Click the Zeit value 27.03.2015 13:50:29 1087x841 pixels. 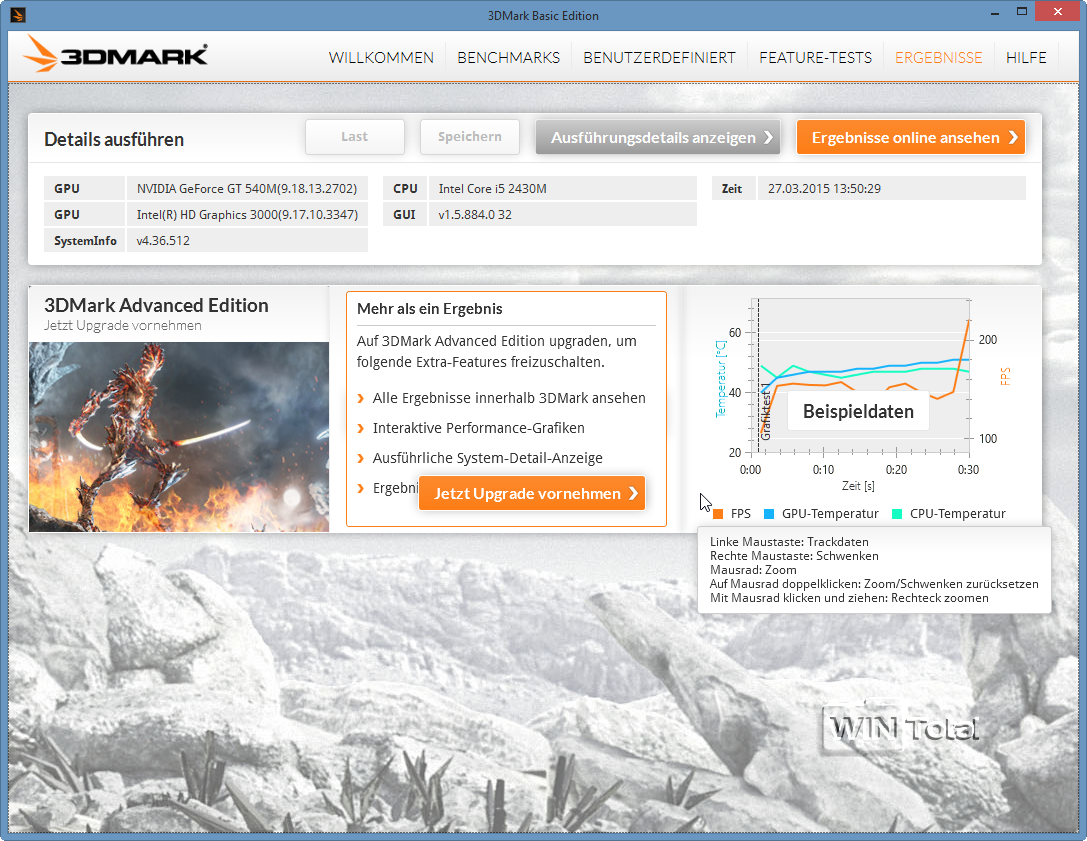coord(892,189)
